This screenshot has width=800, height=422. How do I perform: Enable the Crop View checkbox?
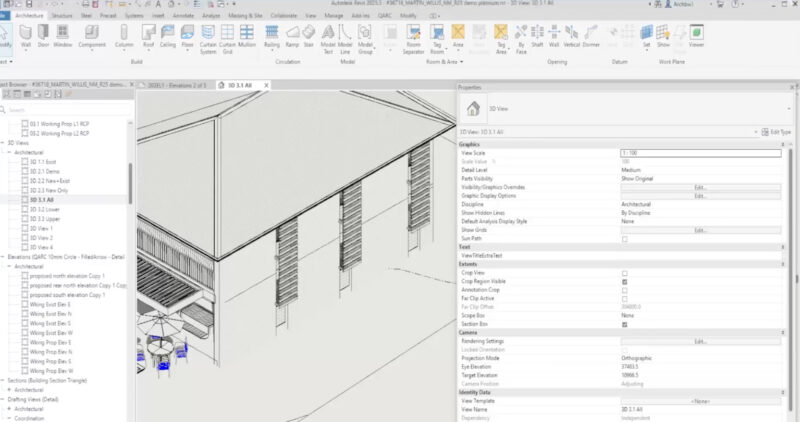pyautogui.click(x=625, y=273)
